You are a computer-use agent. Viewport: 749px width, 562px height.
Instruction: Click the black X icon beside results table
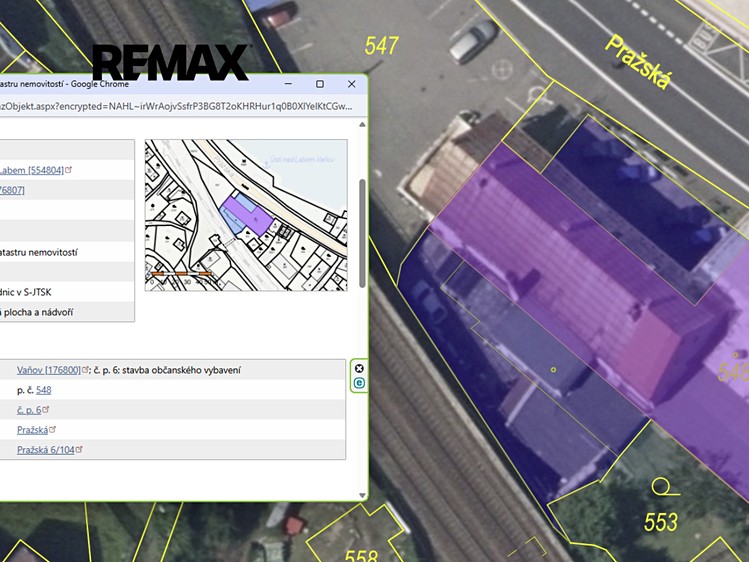click(359, 368)
